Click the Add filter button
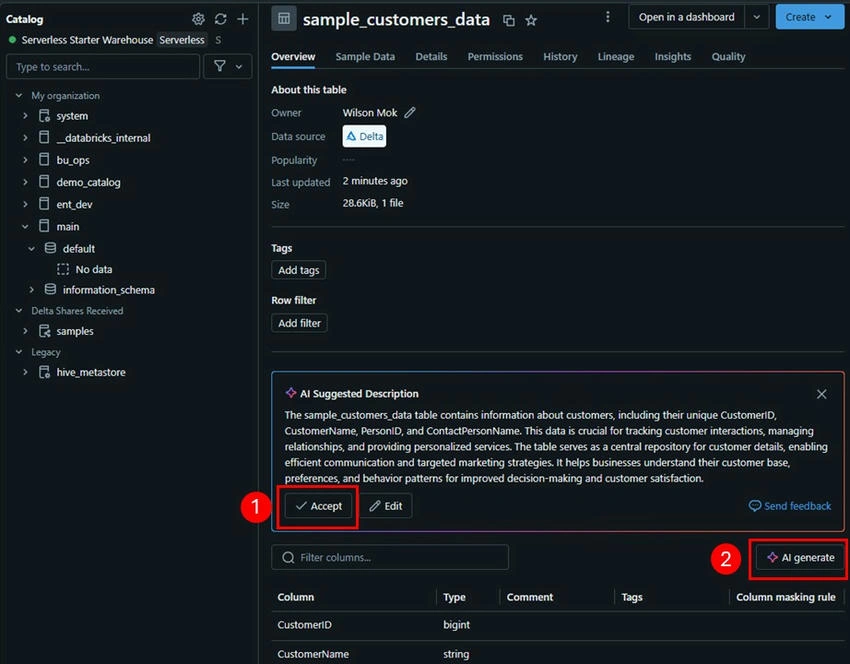This screenshot has width=850, height=664. [299, 323]
